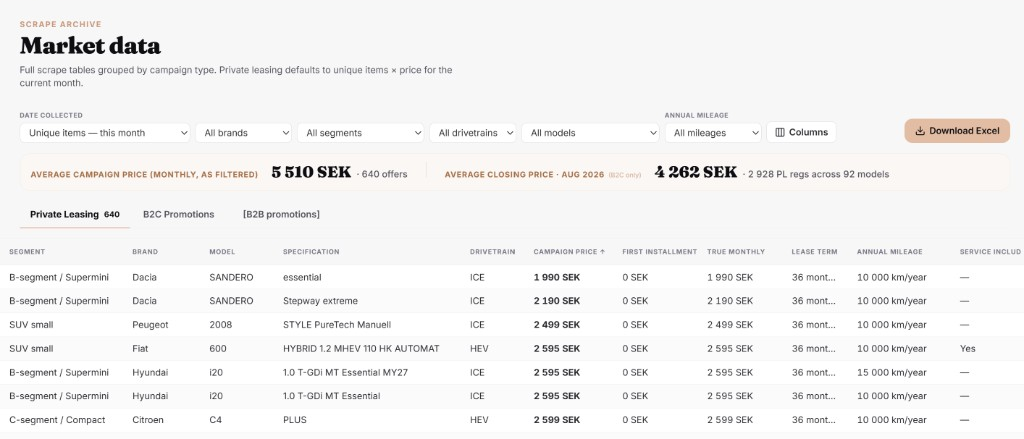The width and height of the screenshot is (1024, 439).
Task: Click '1.0 T-GDi MT Essential MY27' cell
Action: pyautogui.click(x=345, y=372)
